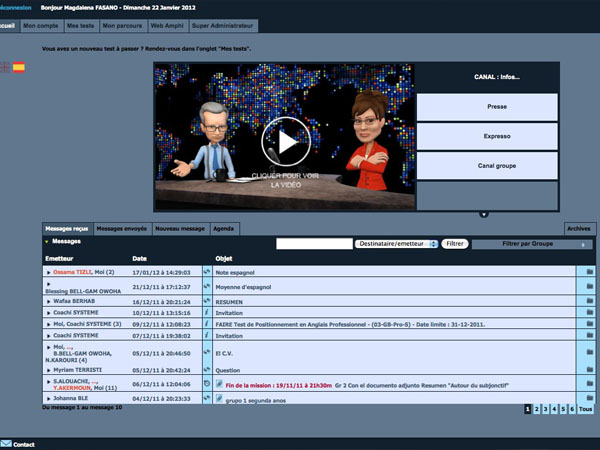Expand Wafaa BERHAB message thread

[x=49, y=302]
